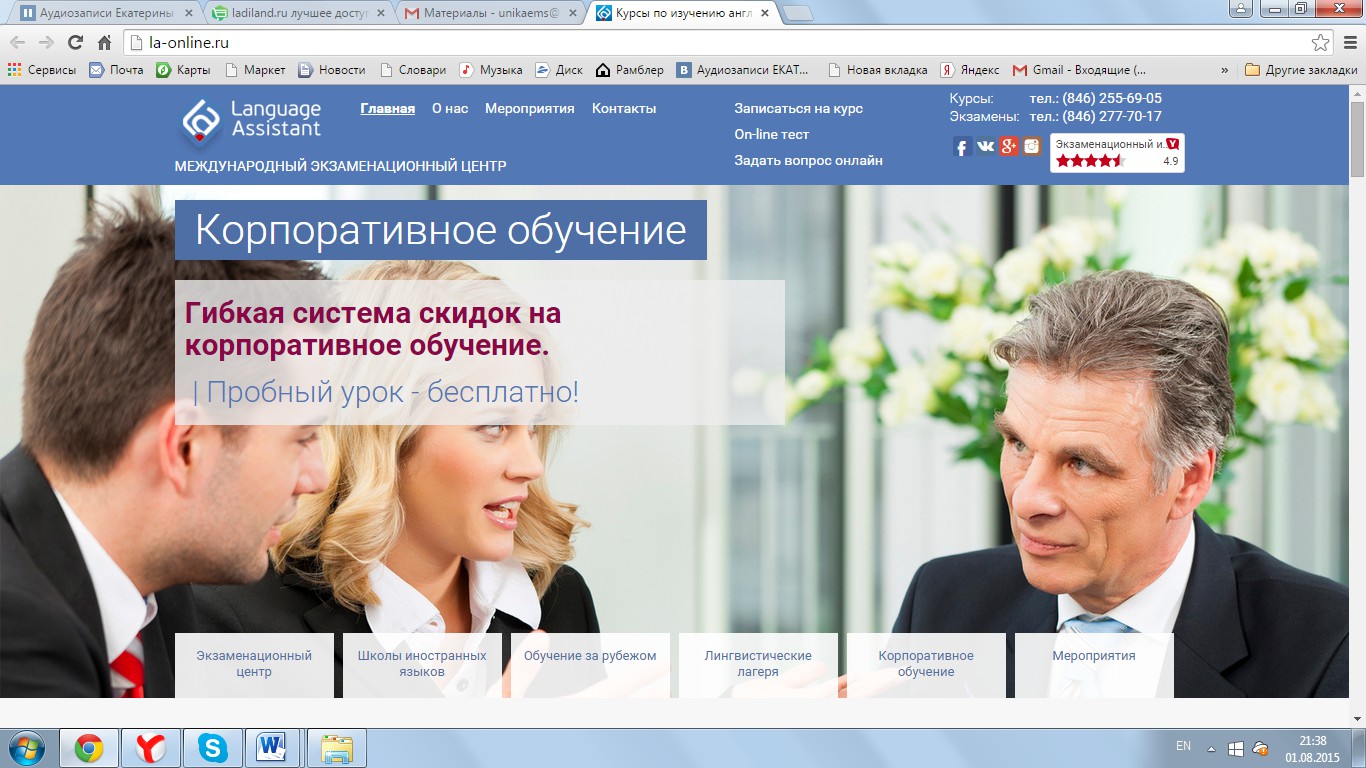The image size is (1366, 768).
Task: Open the Корпоративное обучение tile
Action: point(926,665)
